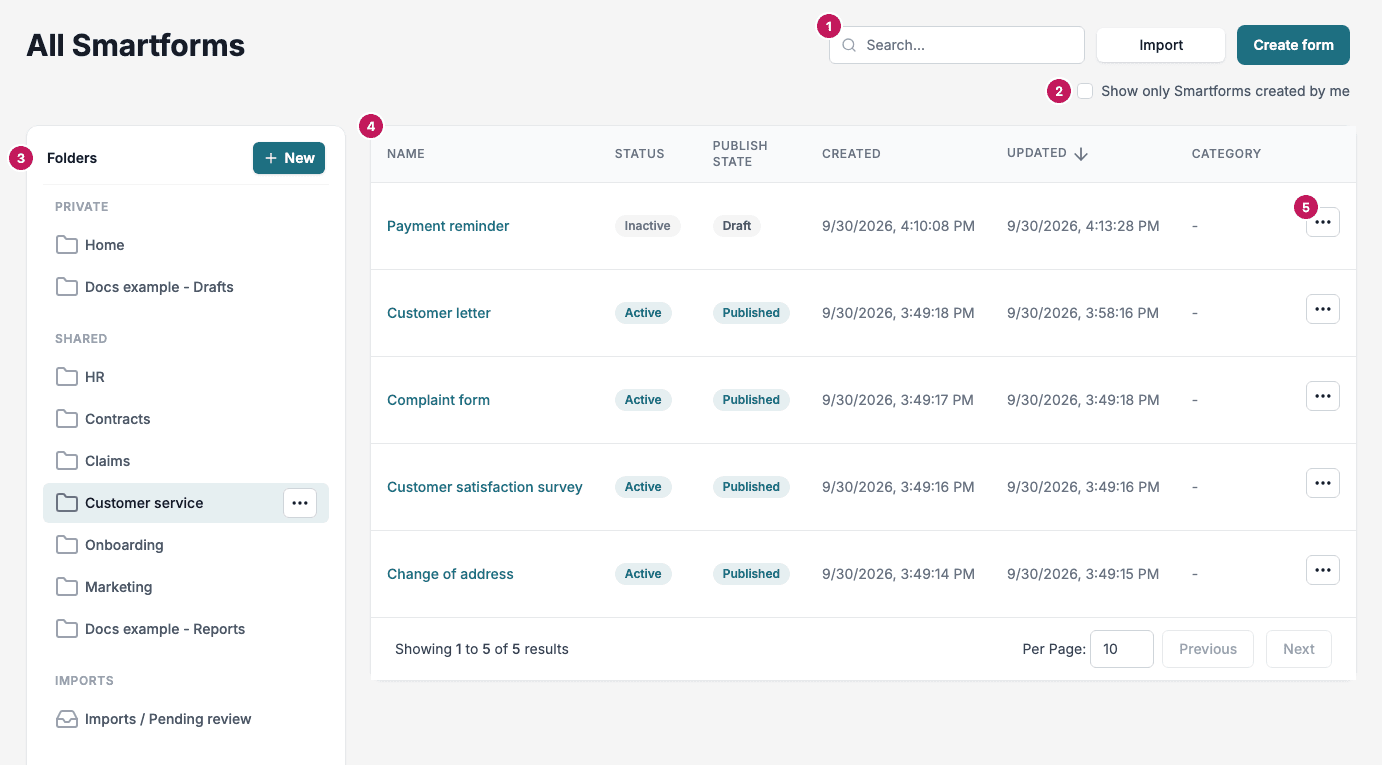Screen dimensions: 1382x765
Task: Click the Per Page number field
Action: [1122, 649]
